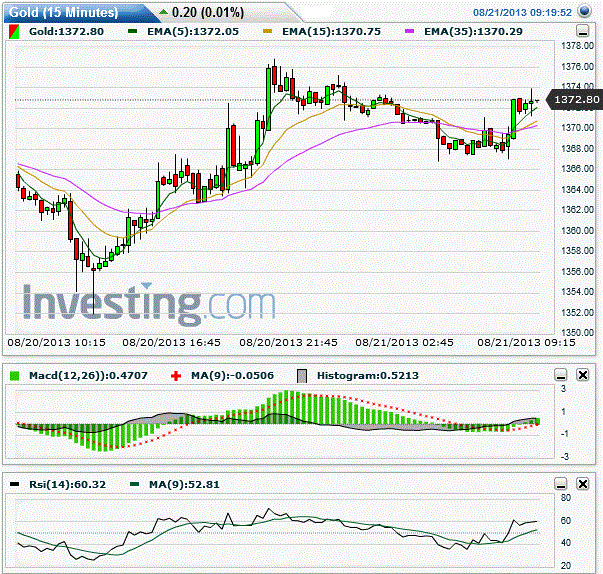The image size is (603, 574).
Task: Click the timestamp 08/21/2013 09:19:52
Action: point(522,12)
